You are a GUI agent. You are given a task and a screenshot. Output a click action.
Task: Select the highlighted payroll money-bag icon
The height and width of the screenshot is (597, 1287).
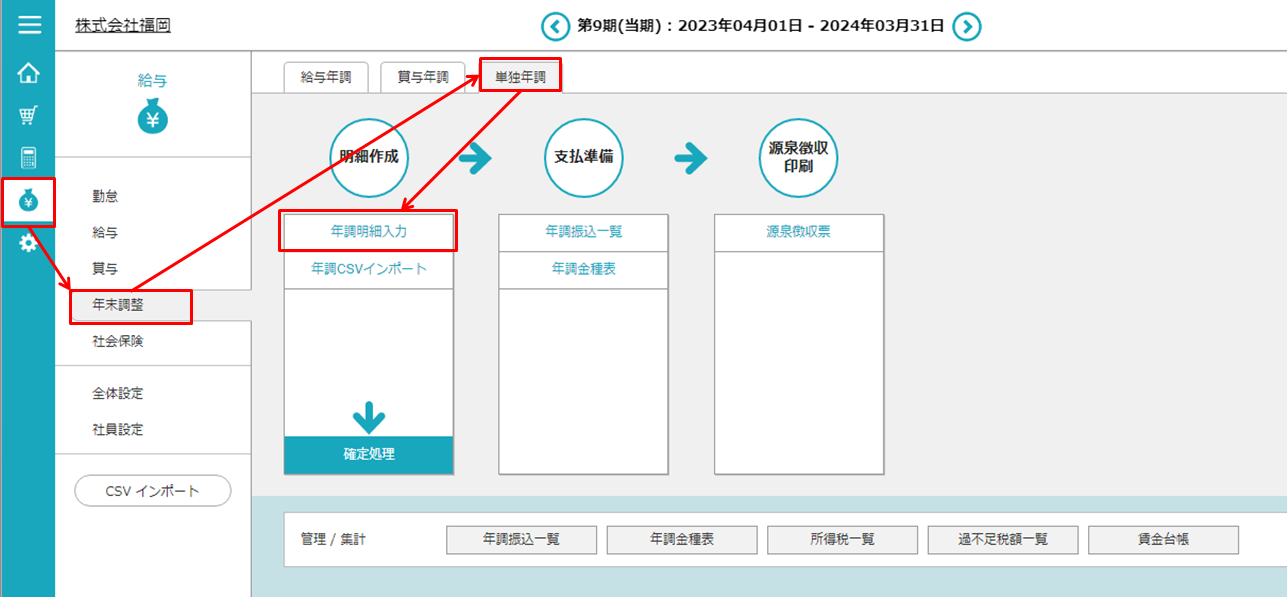coord(29,199)
